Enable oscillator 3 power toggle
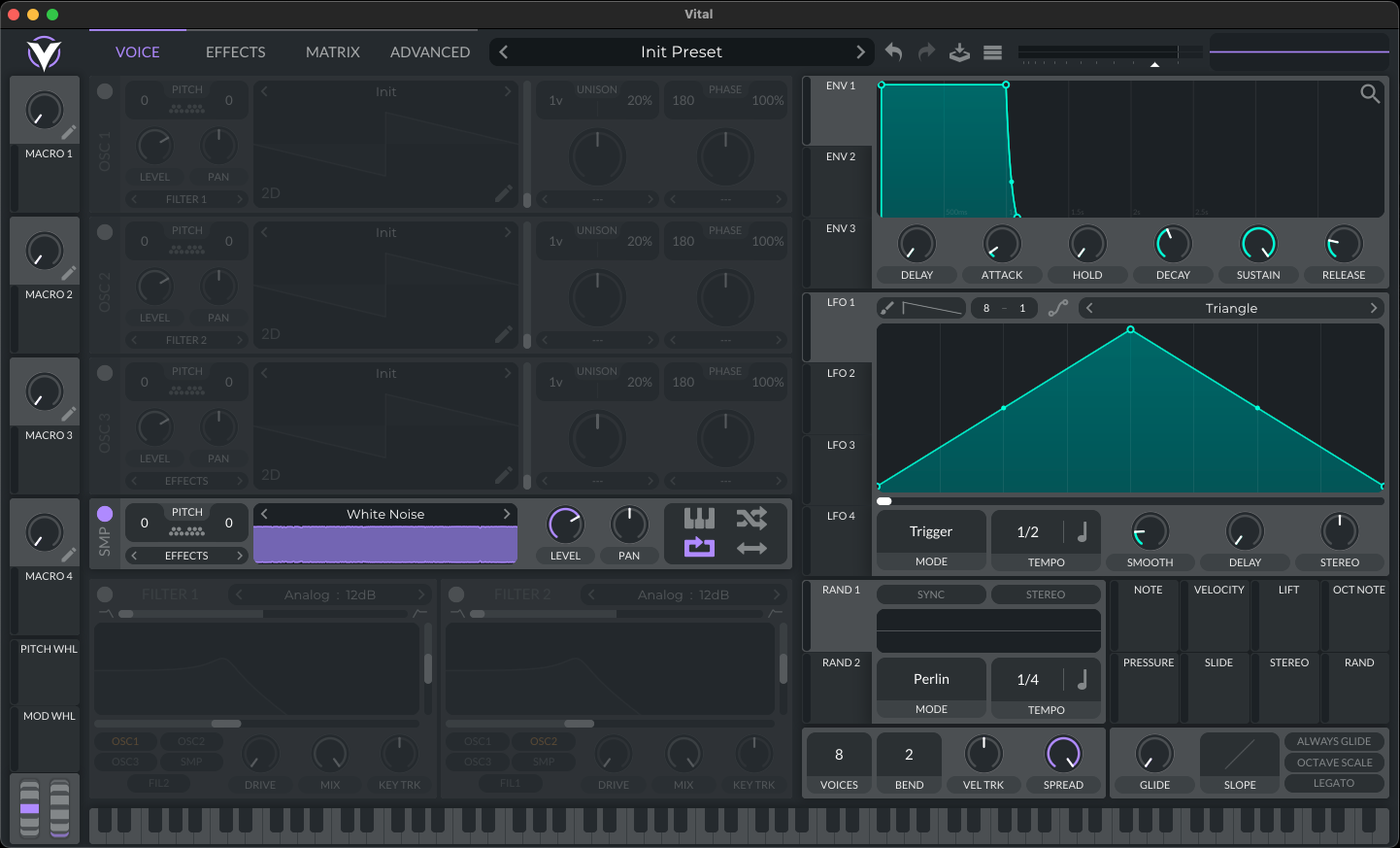Viewport: 1400px width, 848px height. pyautogui.click(x=105, y=373)
